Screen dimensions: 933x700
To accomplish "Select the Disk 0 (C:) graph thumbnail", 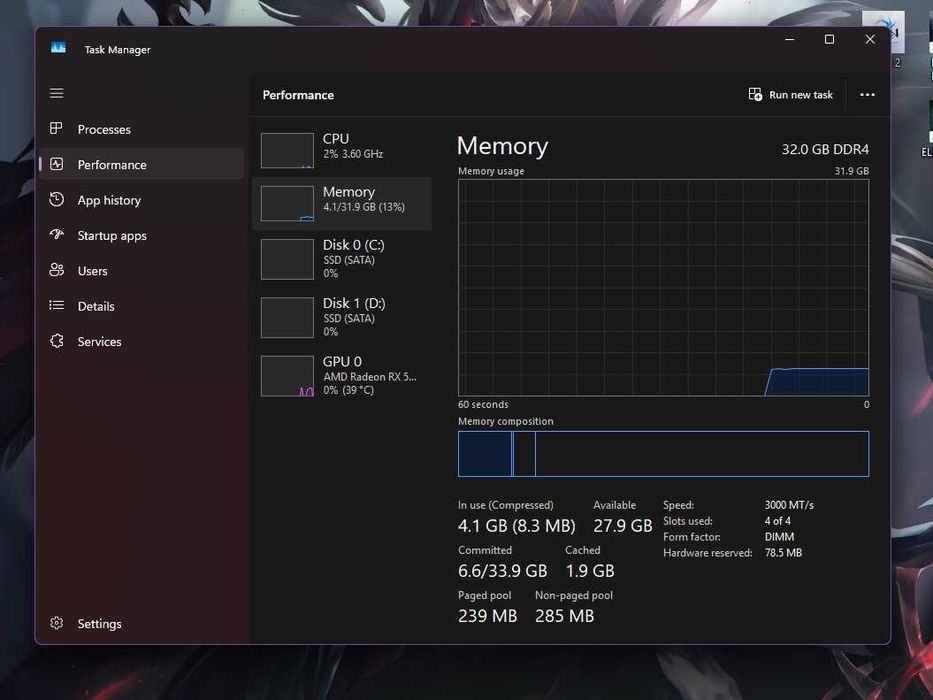I will click(x=287, y=260).
